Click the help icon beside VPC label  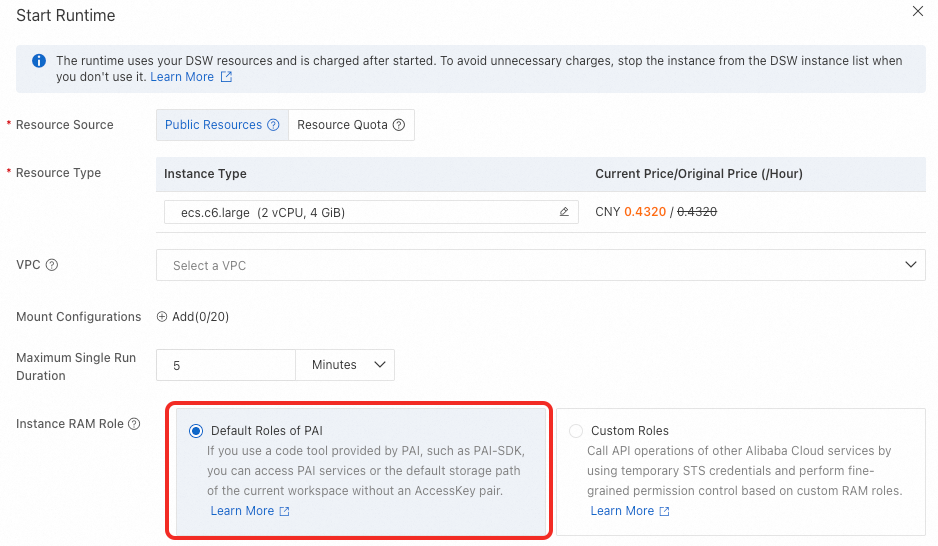52,265
